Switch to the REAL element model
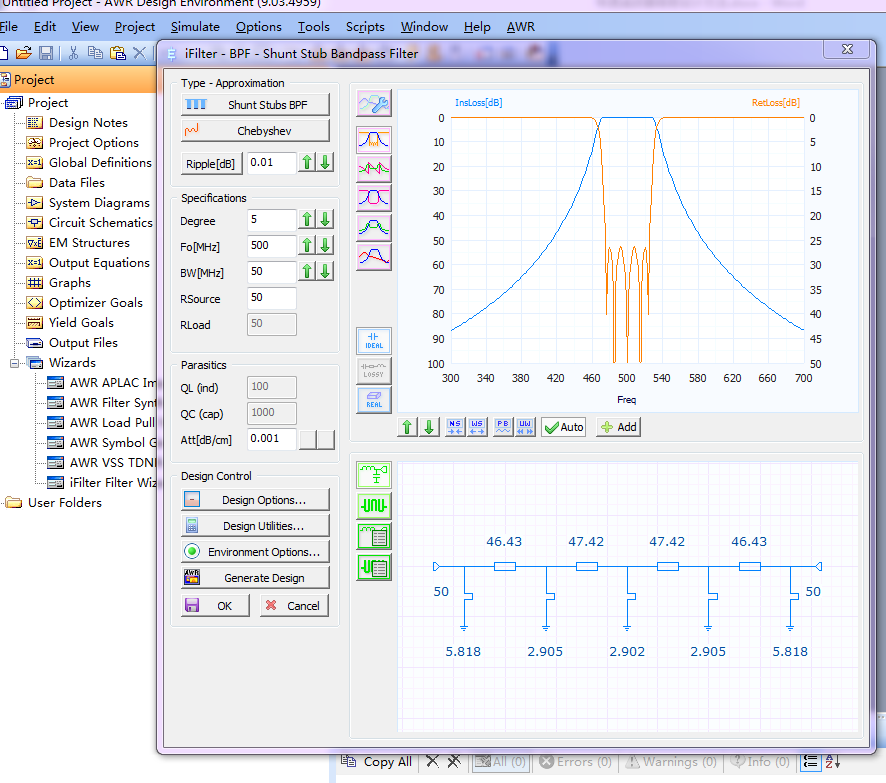 374,400
